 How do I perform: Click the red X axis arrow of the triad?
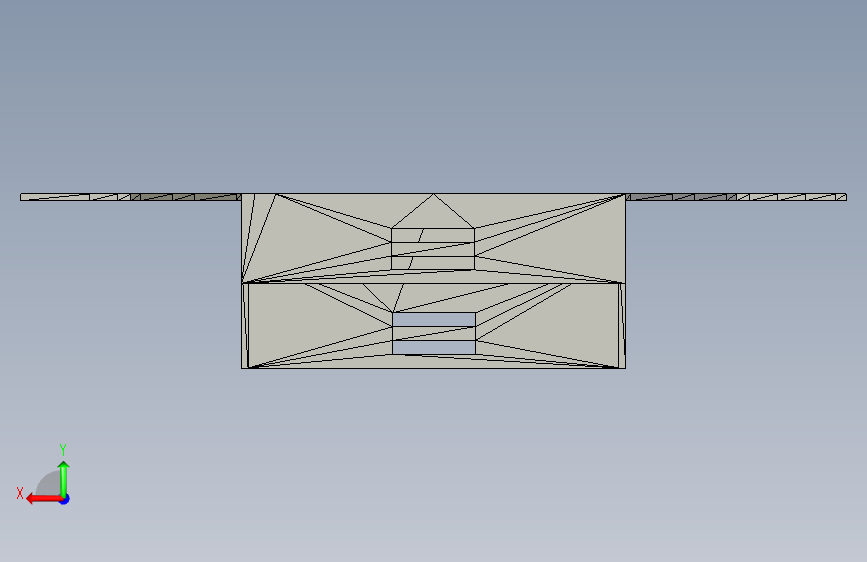pos(44,499)
